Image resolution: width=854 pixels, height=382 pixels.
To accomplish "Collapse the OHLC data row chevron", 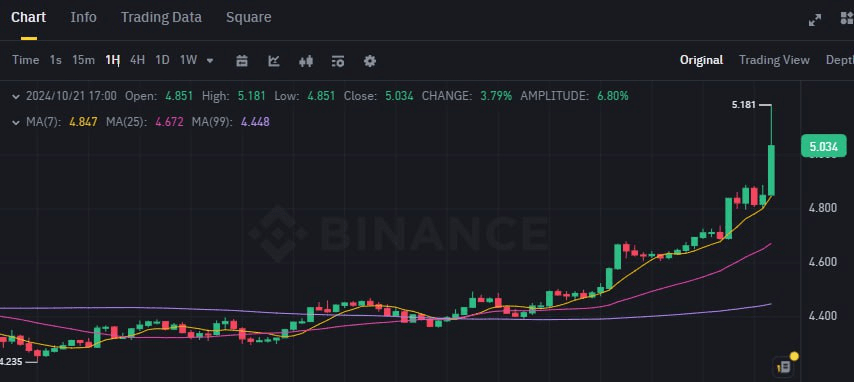I will (x=16, y=97).
